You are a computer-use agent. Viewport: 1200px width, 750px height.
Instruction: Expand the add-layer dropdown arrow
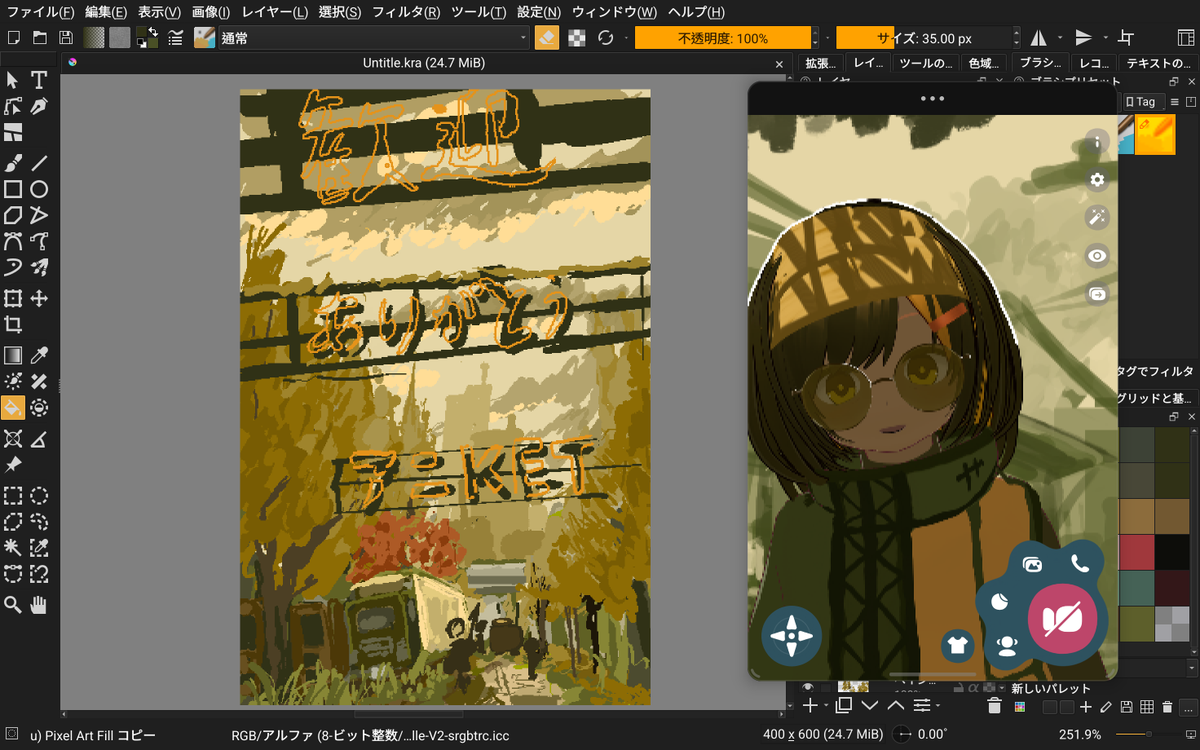[x=824, y=706]
